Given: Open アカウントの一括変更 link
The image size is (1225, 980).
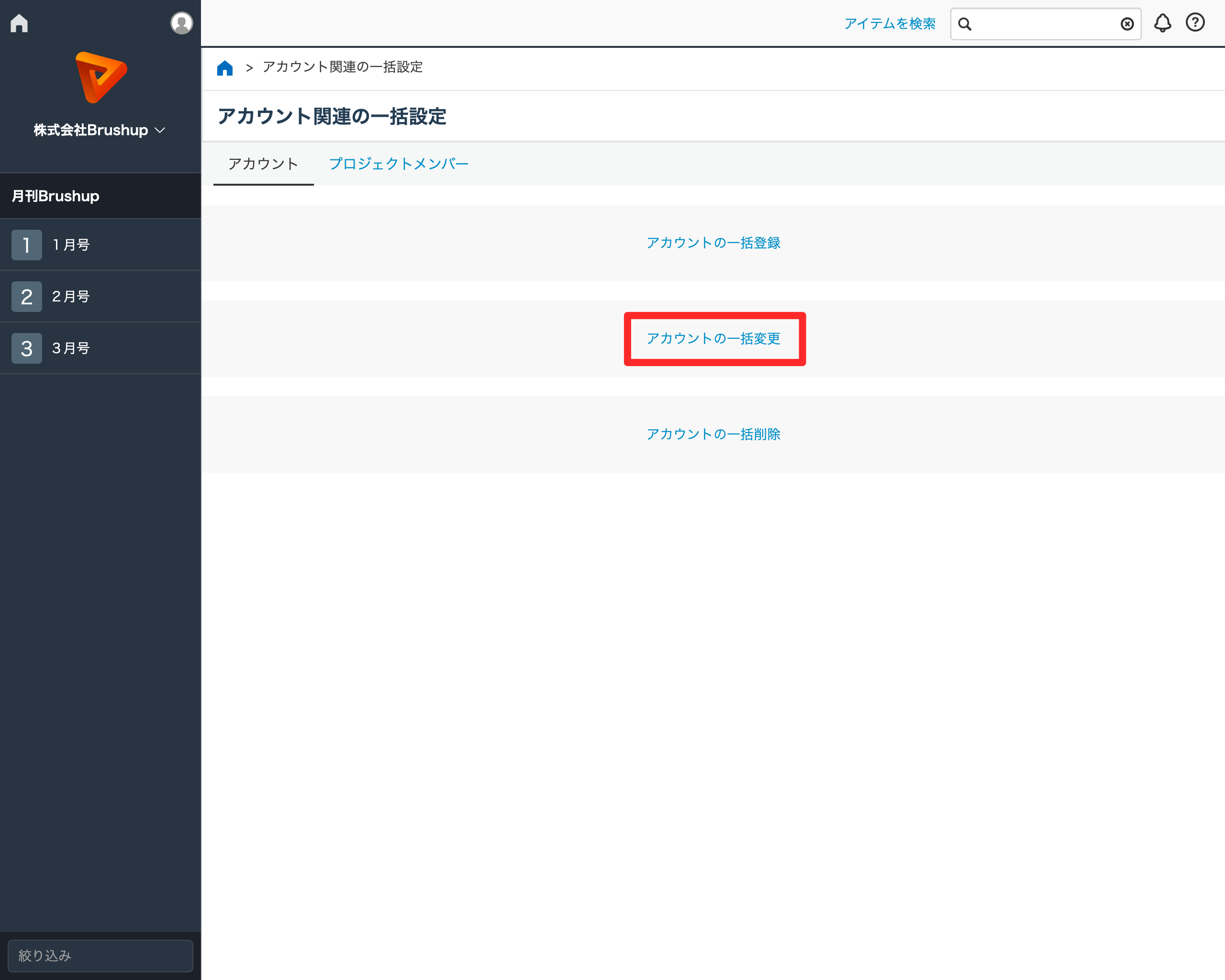Looking at the screenshot, I should [713, 339].
